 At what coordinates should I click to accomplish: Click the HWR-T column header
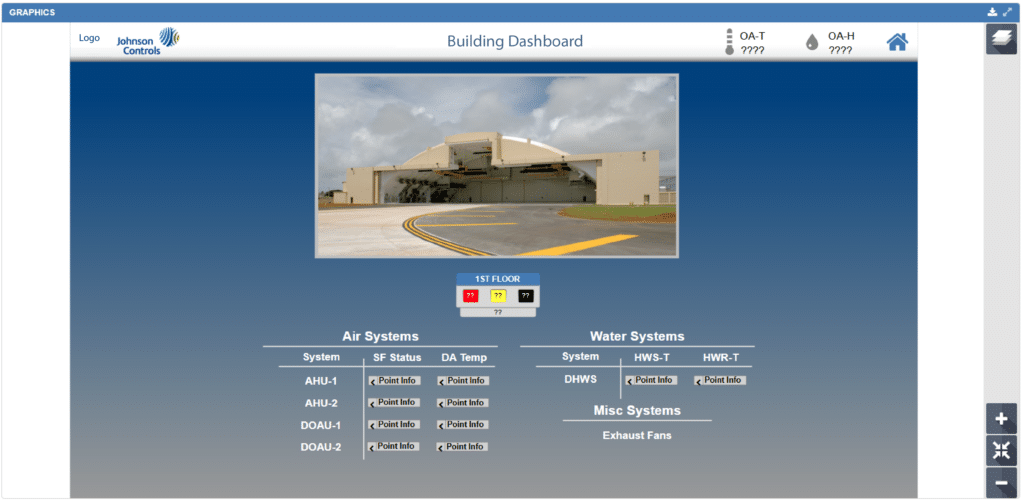coord(721,358)
